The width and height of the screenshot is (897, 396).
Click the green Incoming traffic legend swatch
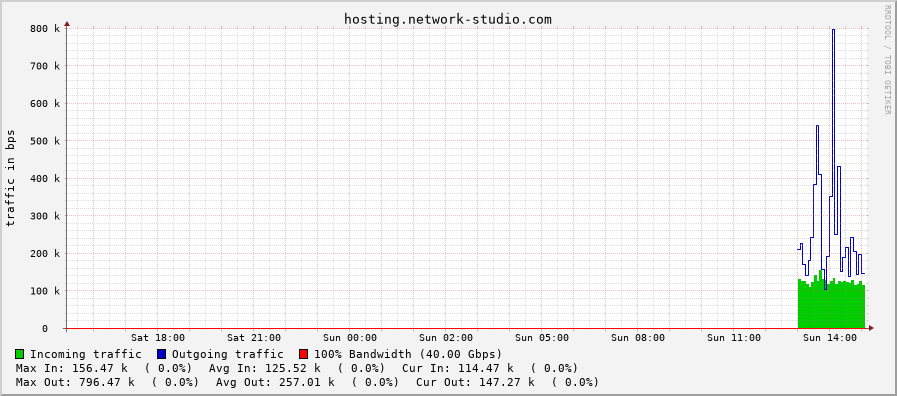20,354
